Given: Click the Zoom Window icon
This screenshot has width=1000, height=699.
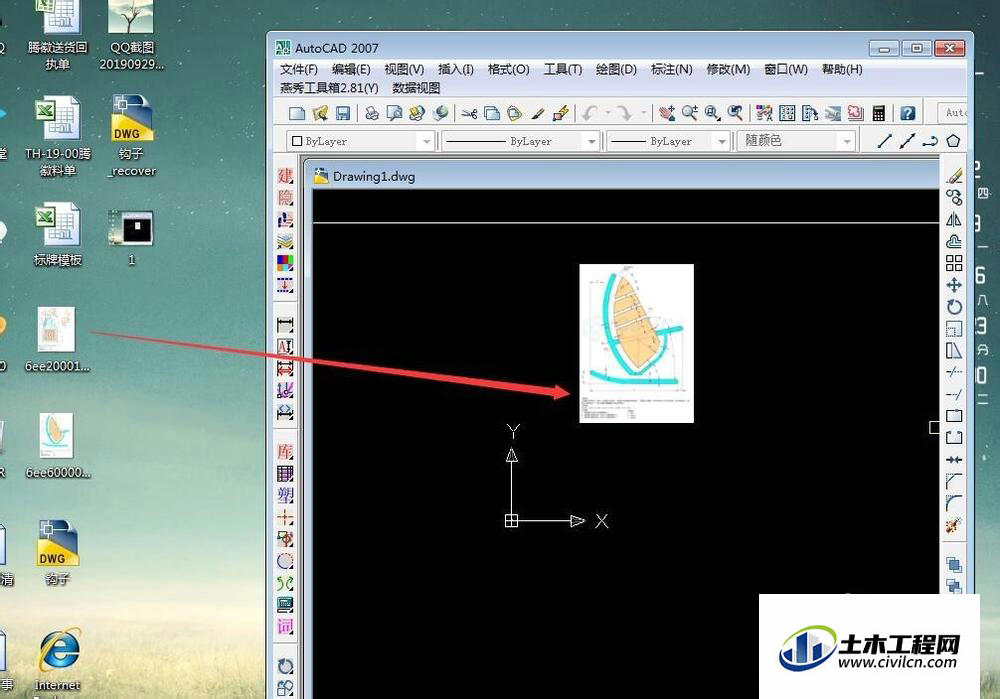Looking at the screenshot, I should 712,114.
